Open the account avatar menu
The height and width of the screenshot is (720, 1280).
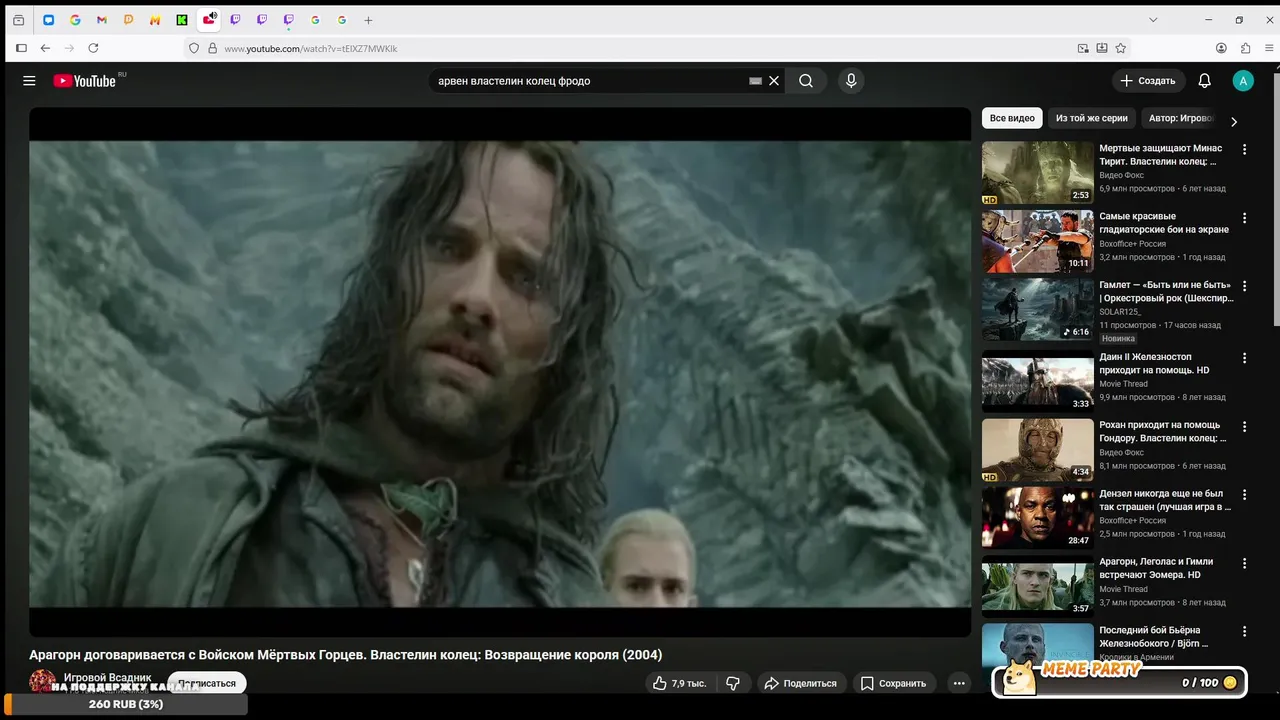[1243, 81]
